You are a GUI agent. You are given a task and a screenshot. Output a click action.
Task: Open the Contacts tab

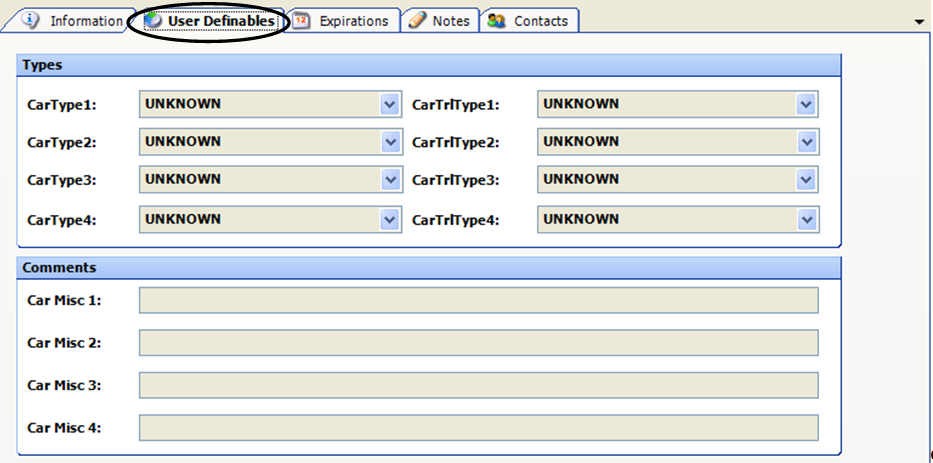529,21
